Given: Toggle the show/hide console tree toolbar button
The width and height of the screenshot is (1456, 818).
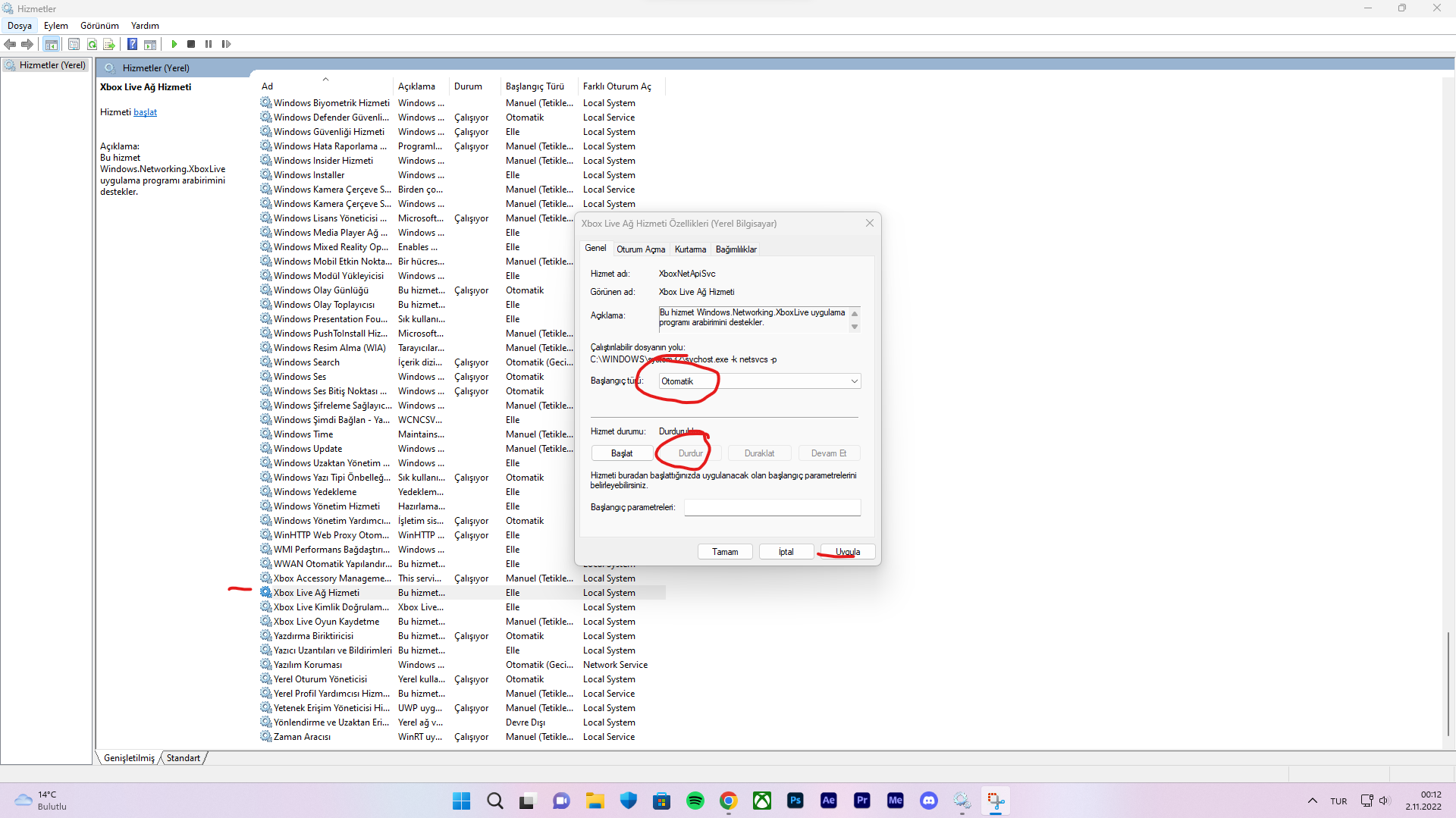Looking at the screenshot, I should click(51, 44).
